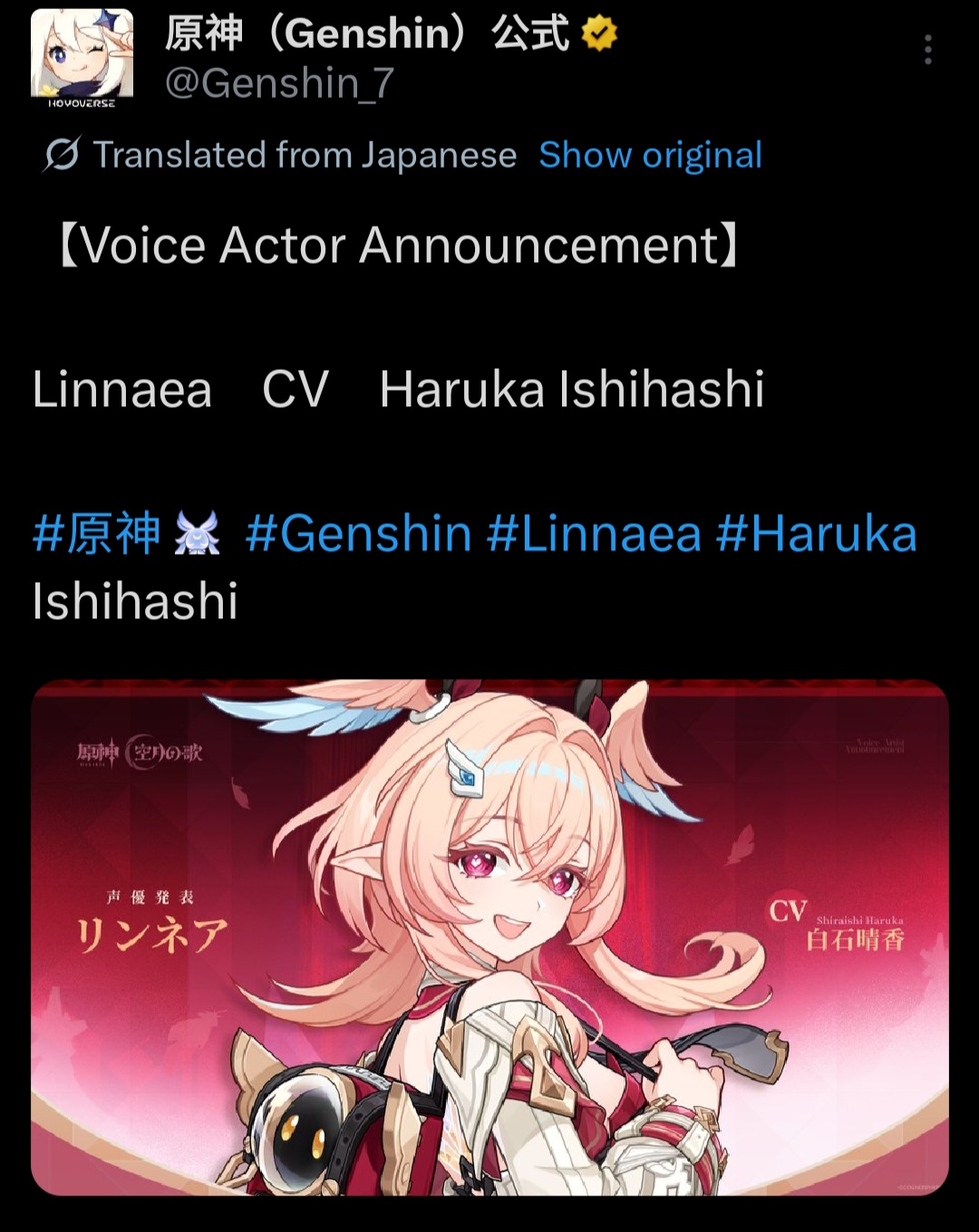
Task: Tap the gold verified badge
Action: click(x=599, y=34)
